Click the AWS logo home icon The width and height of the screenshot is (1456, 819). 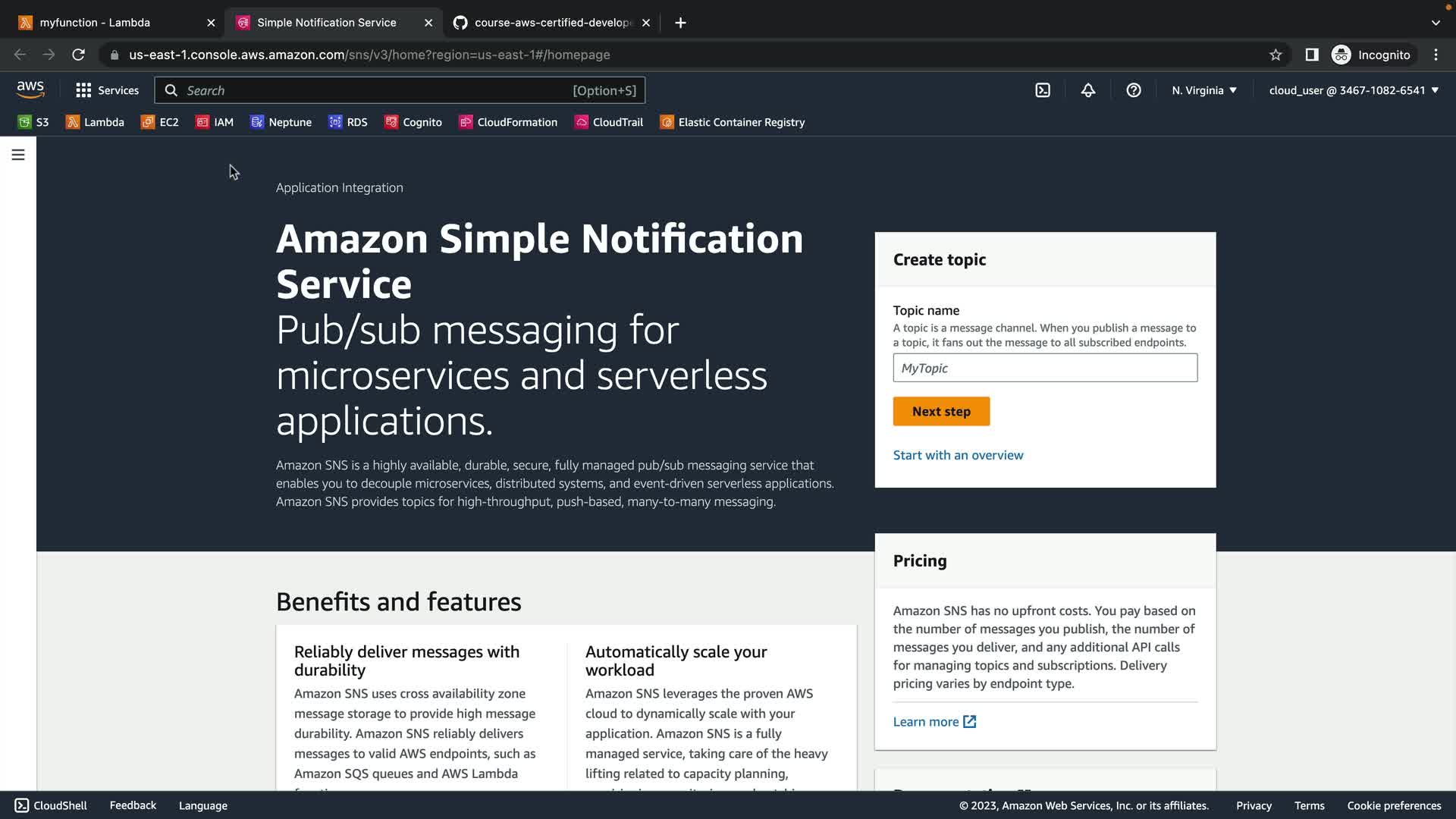coord(30,89)
